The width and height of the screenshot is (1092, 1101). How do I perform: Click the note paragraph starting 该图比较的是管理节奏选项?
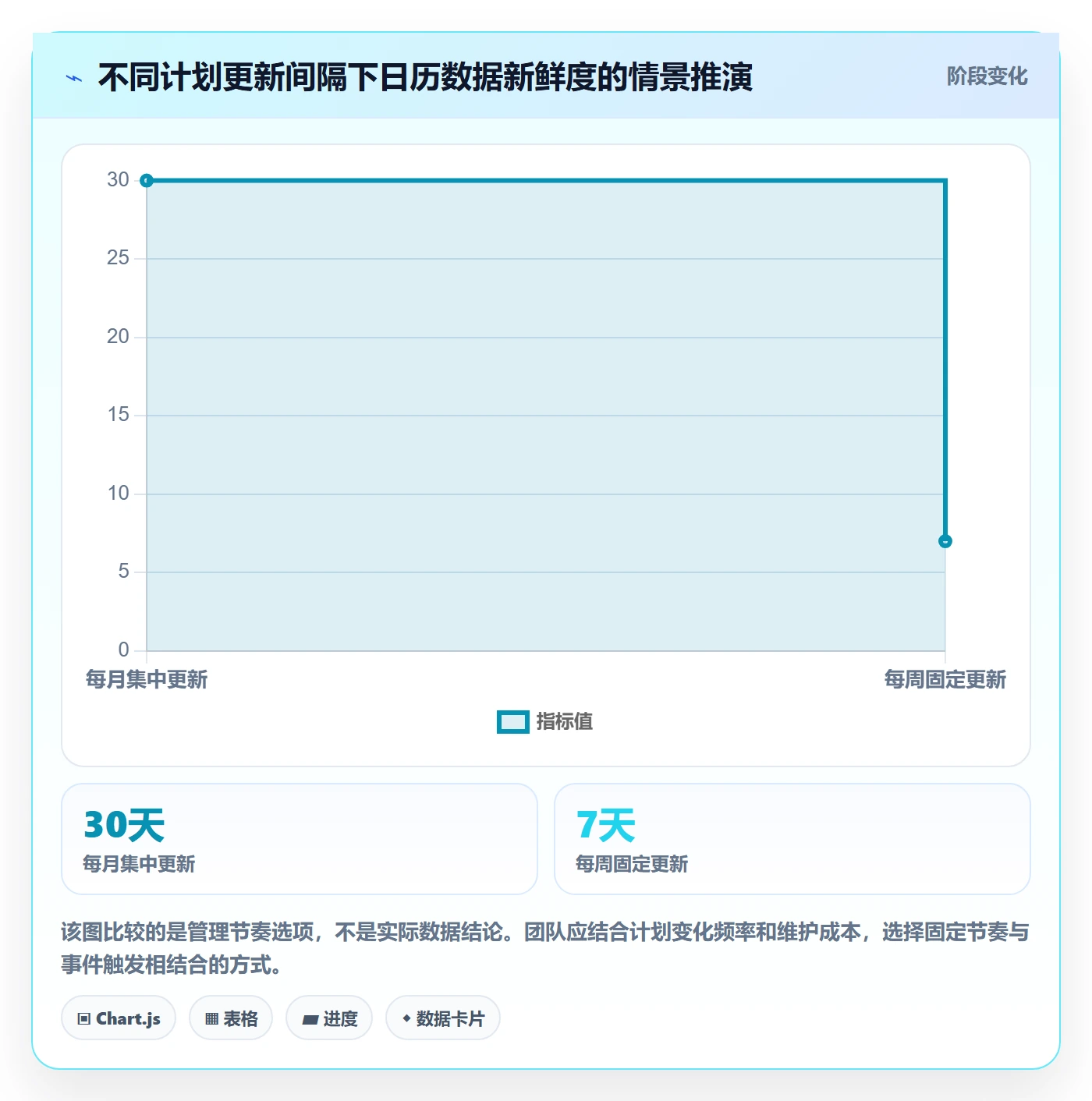(x=545, y=948)
